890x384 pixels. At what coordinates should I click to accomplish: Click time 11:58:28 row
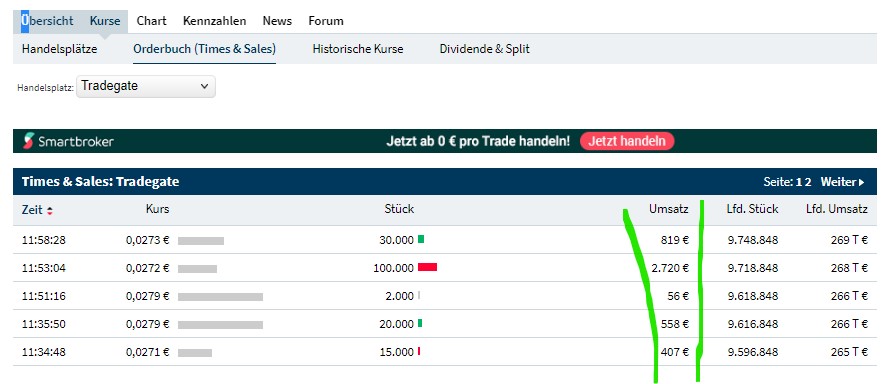[44, 240]
